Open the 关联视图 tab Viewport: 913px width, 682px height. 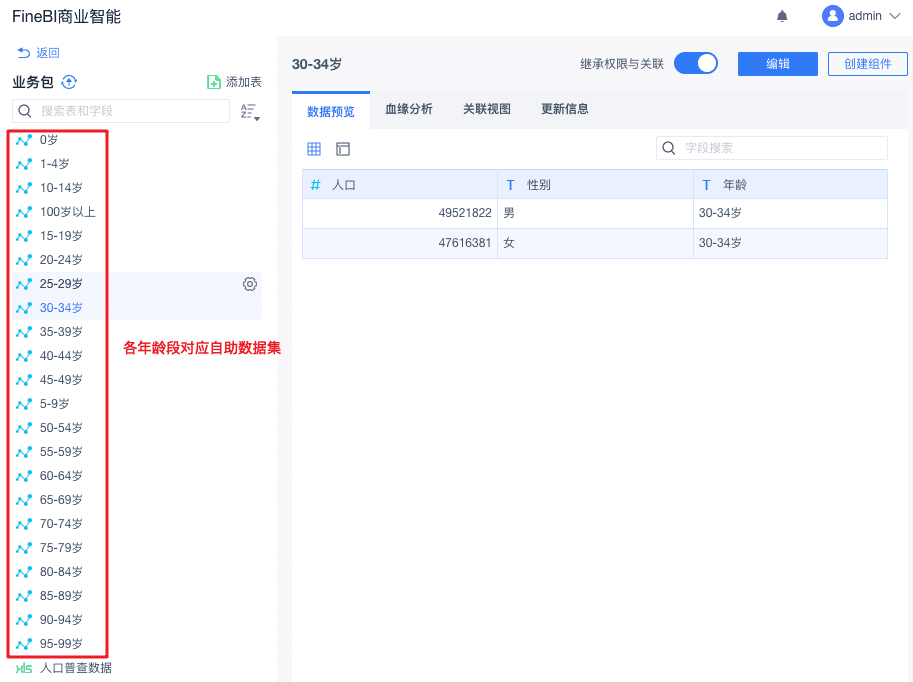click(487, 109)
